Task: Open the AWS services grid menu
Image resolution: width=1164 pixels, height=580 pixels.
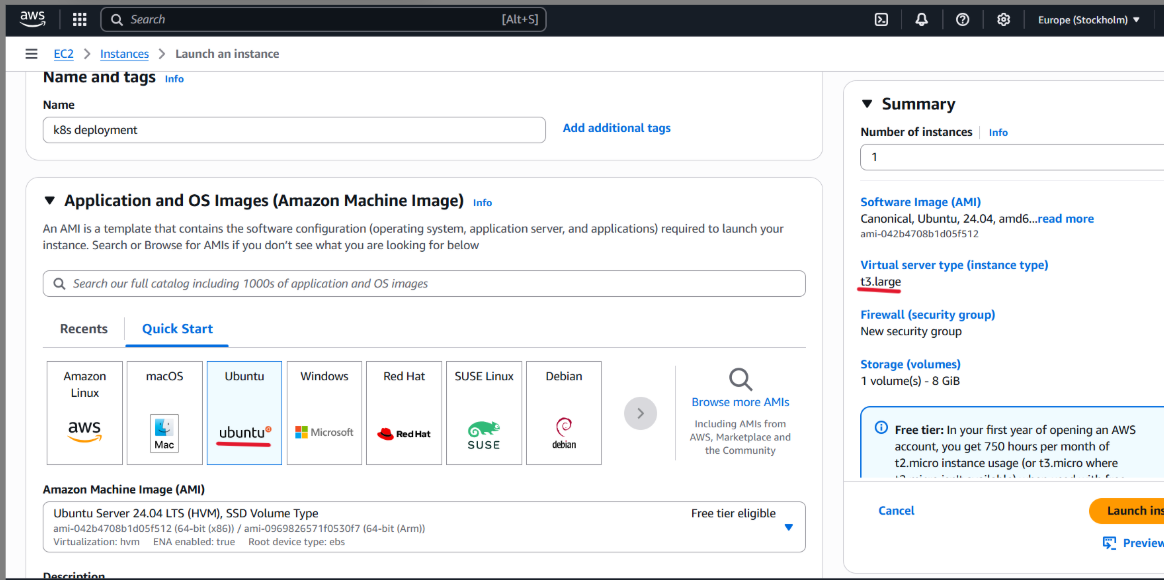Action: [x=79, y=19]
